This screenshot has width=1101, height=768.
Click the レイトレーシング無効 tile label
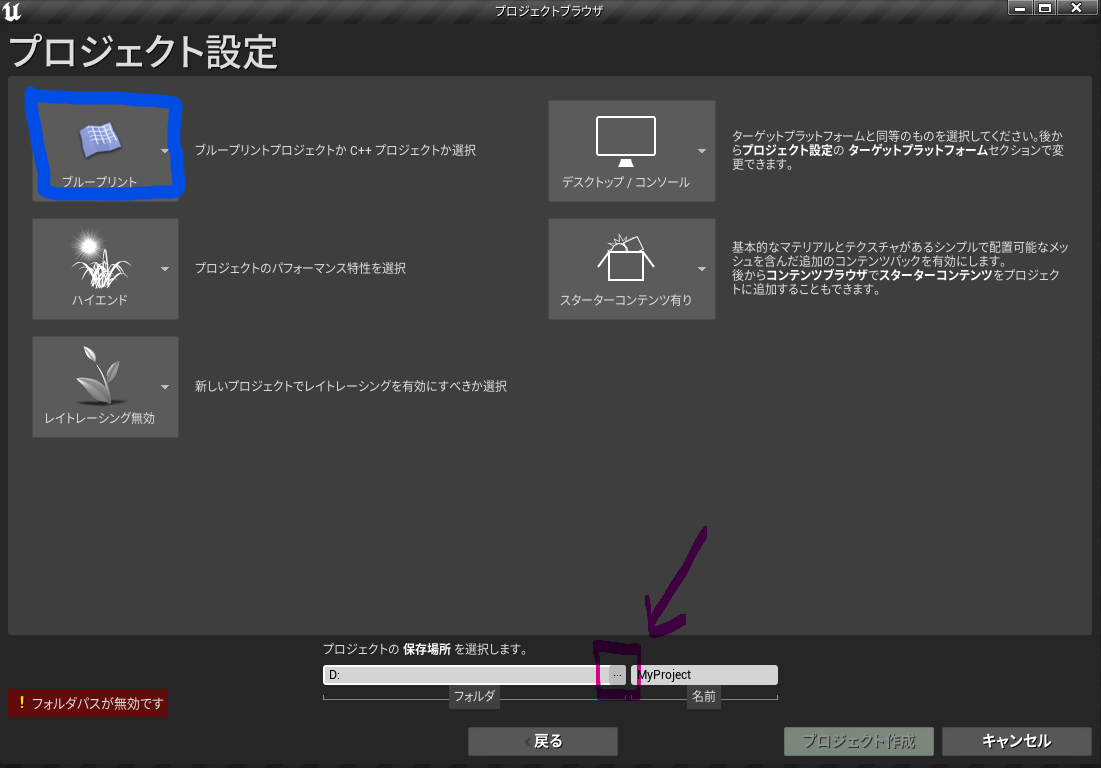pos(99,418)
